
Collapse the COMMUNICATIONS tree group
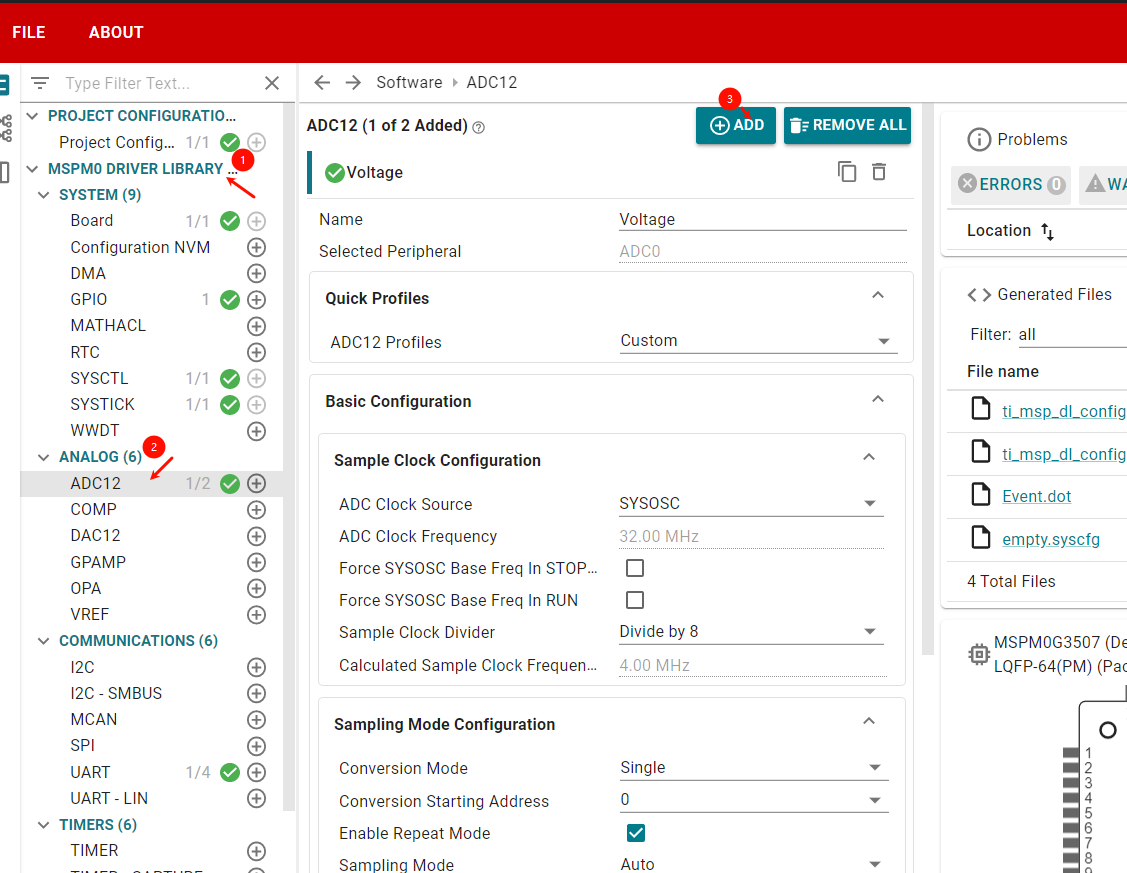click(44, 641)
